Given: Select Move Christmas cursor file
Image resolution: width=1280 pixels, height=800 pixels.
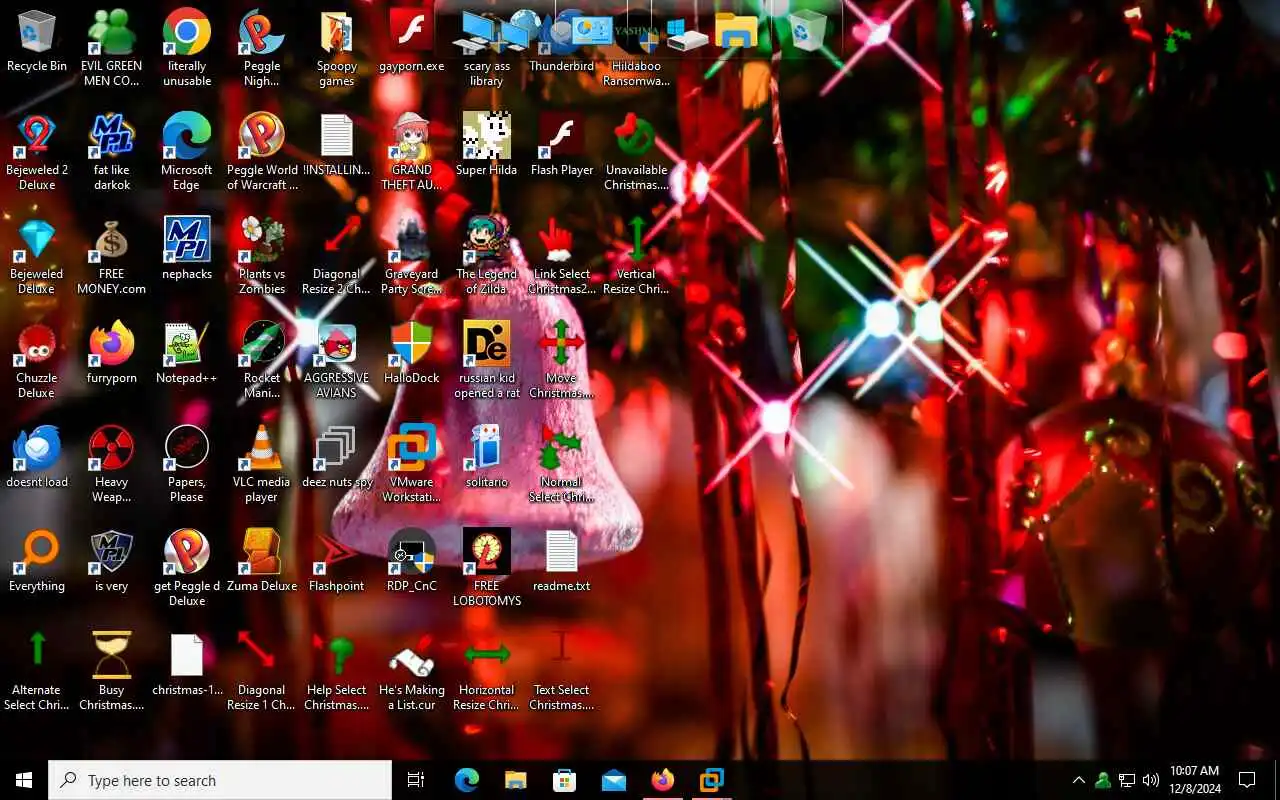Looking at the screenshot, I should tap(562, 360).
